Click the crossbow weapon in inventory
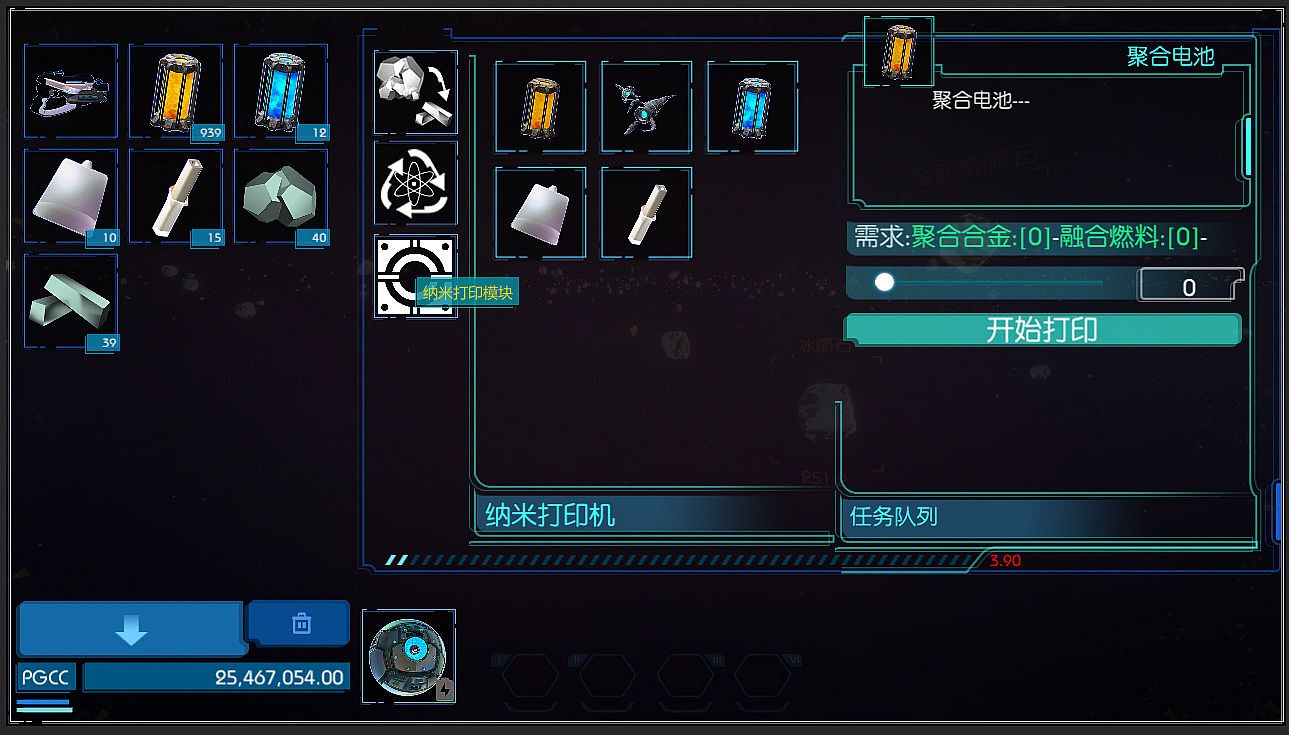Image resolution: width=1289 pixels, height=735 pixels. click(x=71, y=91)
